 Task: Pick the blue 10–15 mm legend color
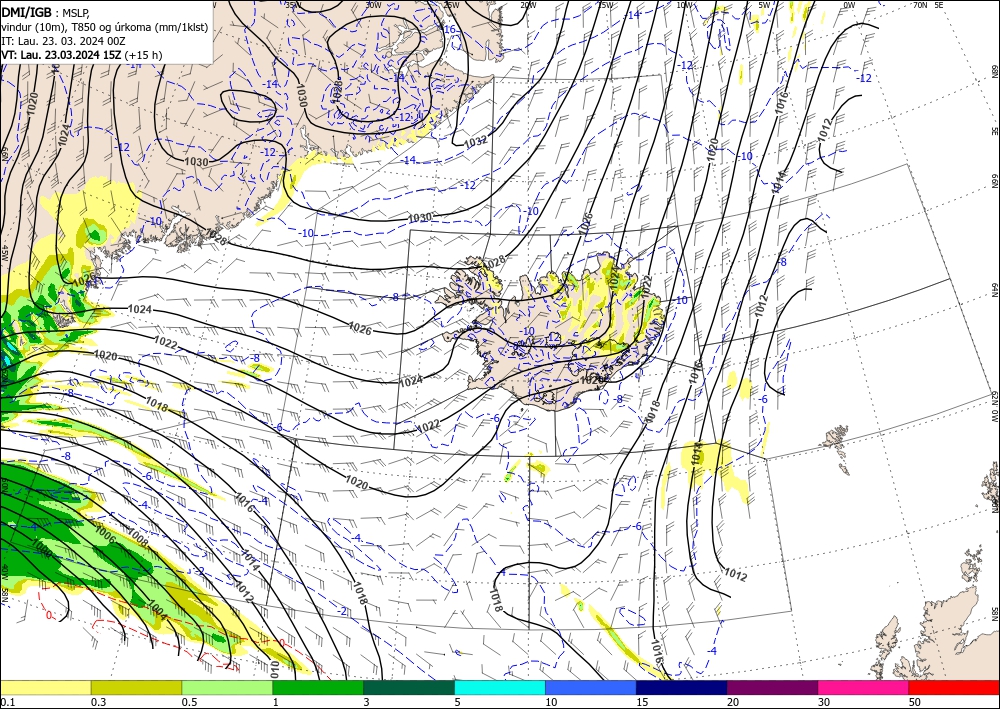pos(591,687)
